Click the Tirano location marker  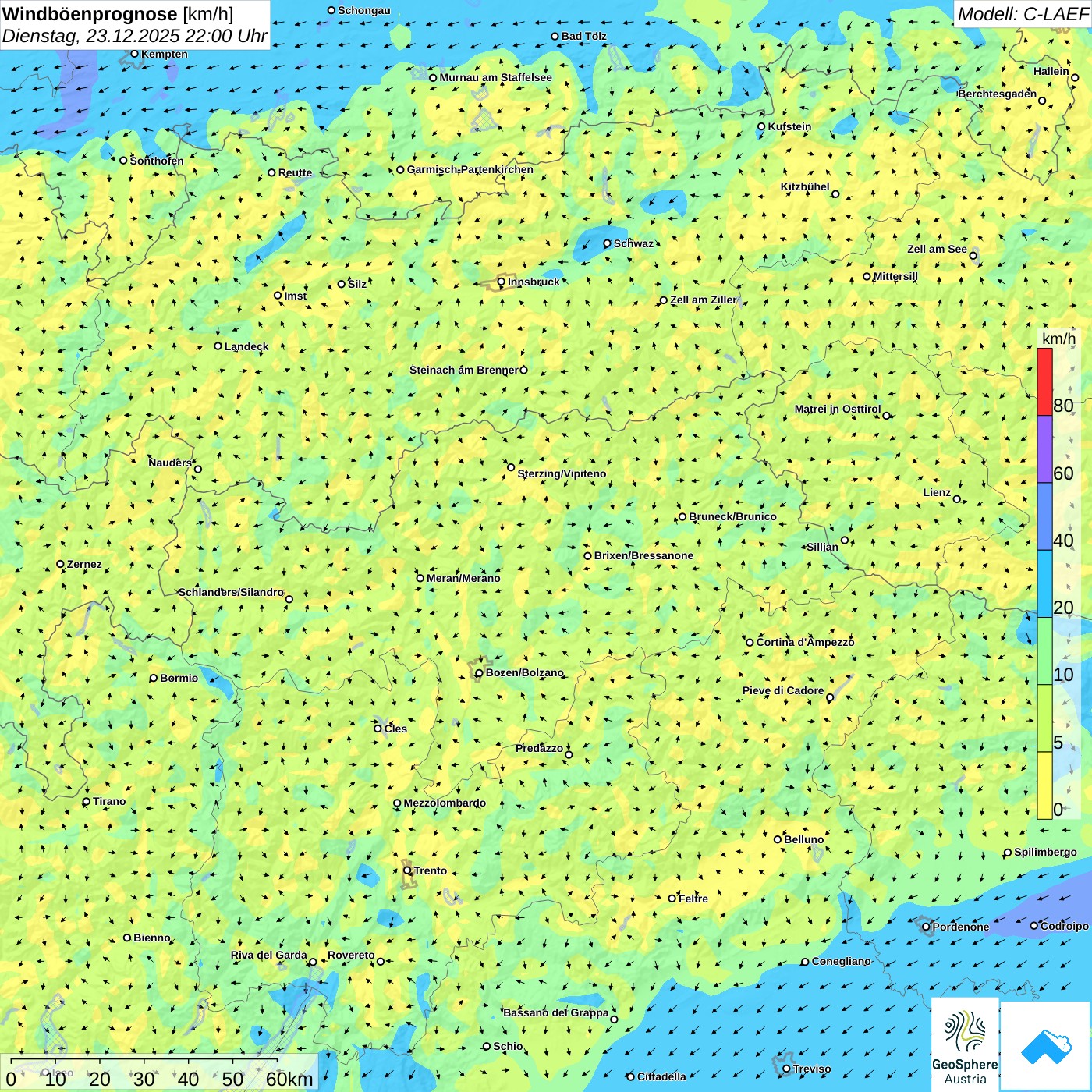pos(87,801)
